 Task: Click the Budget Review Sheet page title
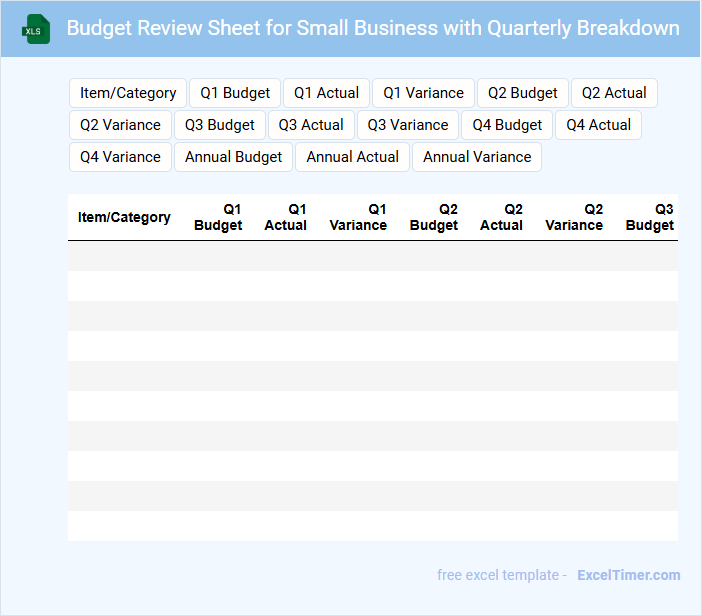(x=373, y=28)
